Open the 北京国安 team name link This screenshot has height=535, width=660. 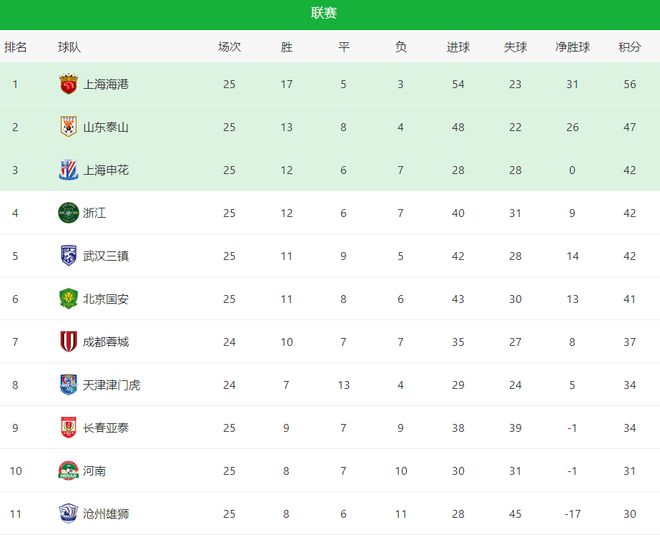[x=106, y=299]
